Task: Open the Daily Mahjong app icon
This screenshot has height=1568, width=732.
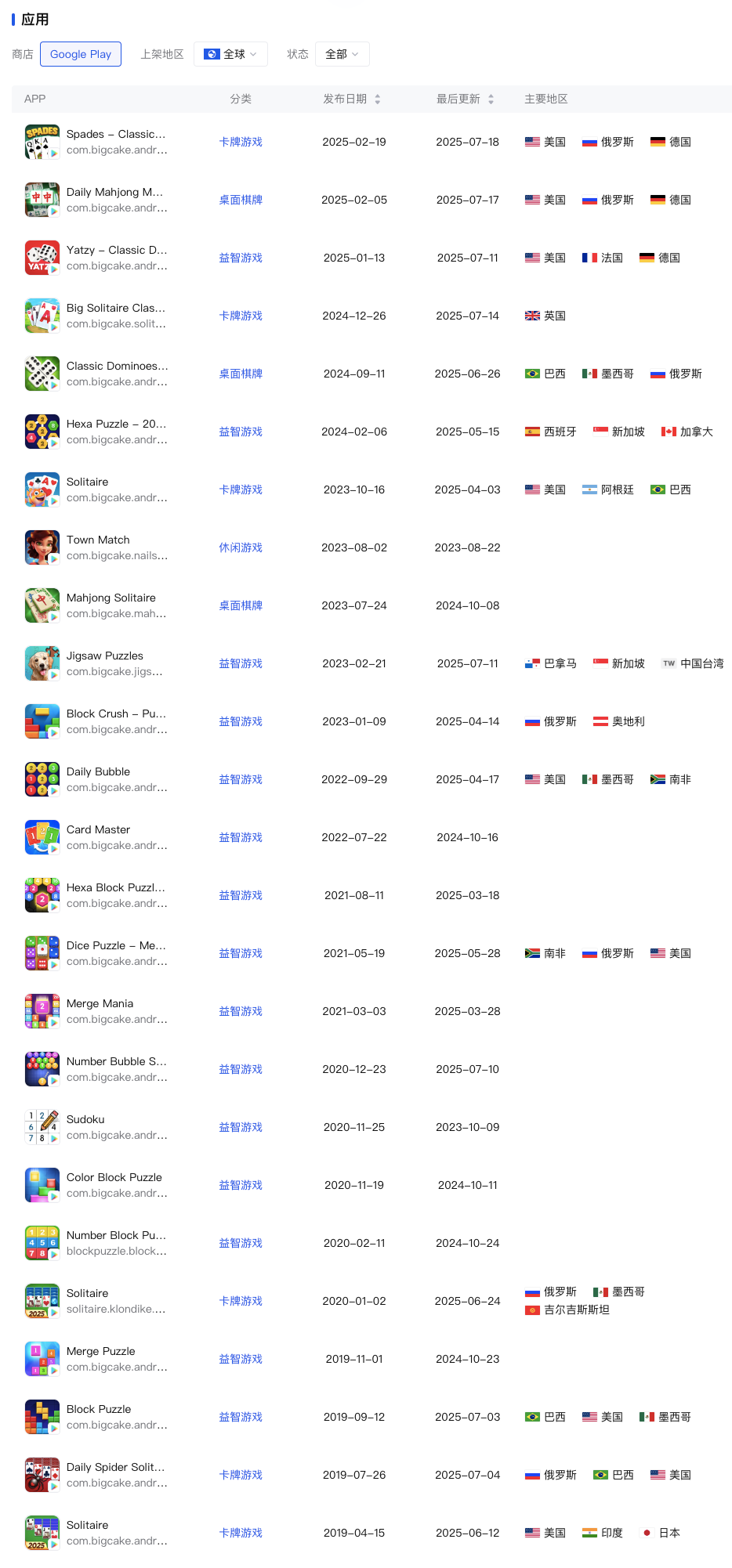Action: tap(42, 200)
